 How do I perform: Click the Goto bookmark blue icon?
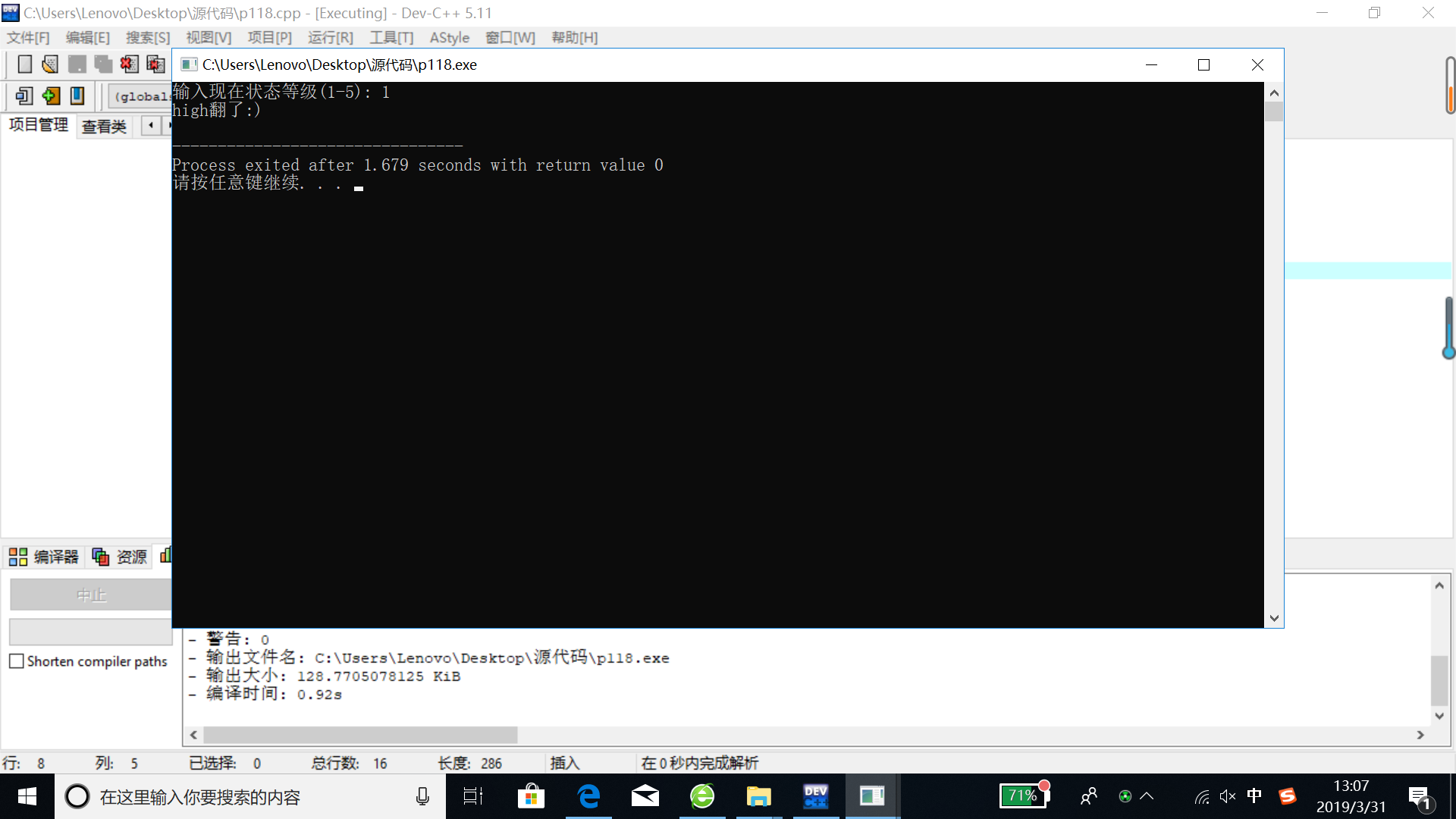(77, 96)
